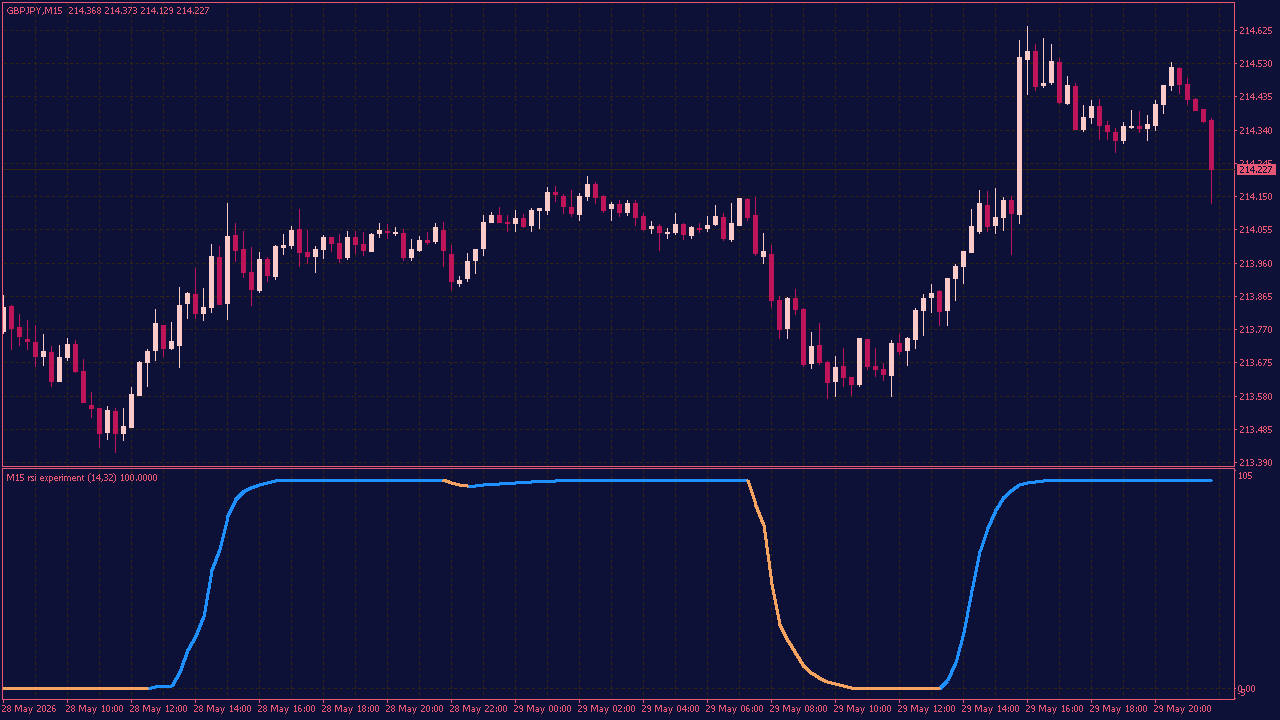Click price scale label 214.150
This screenshot has height=720, width=1280.
point(1255,197)
